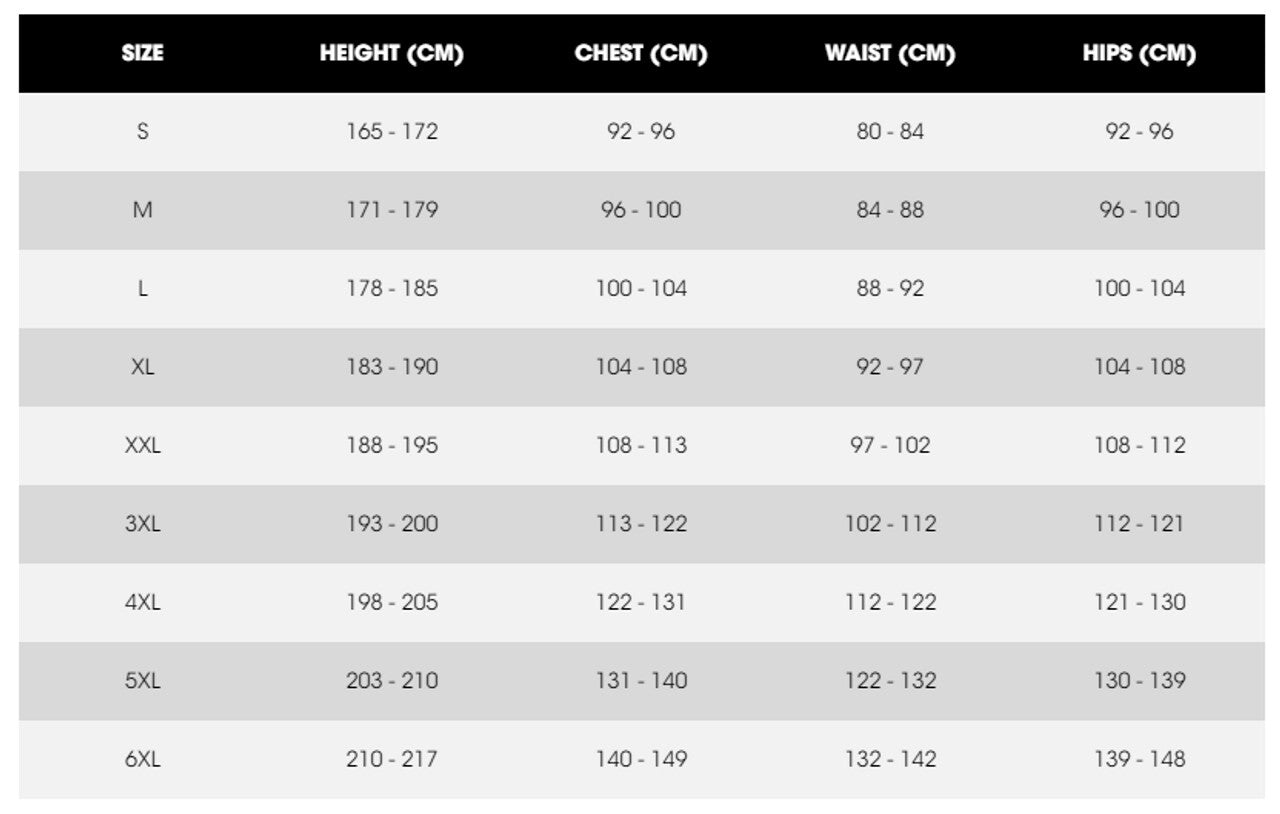
Task: Select the S size row label
Action: pyautogui.click(x=142, y=131)
